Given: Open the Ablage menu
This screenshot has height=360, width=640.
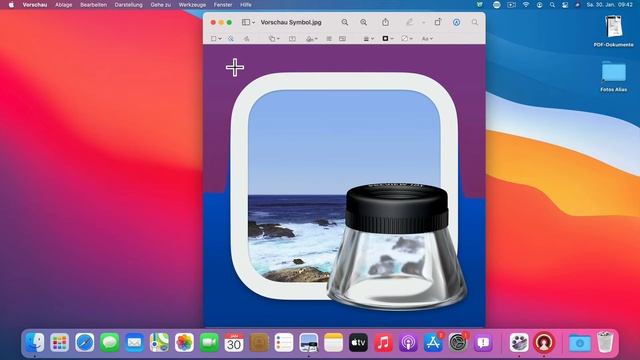Looking at the screenshot, I should click(64, 5).
